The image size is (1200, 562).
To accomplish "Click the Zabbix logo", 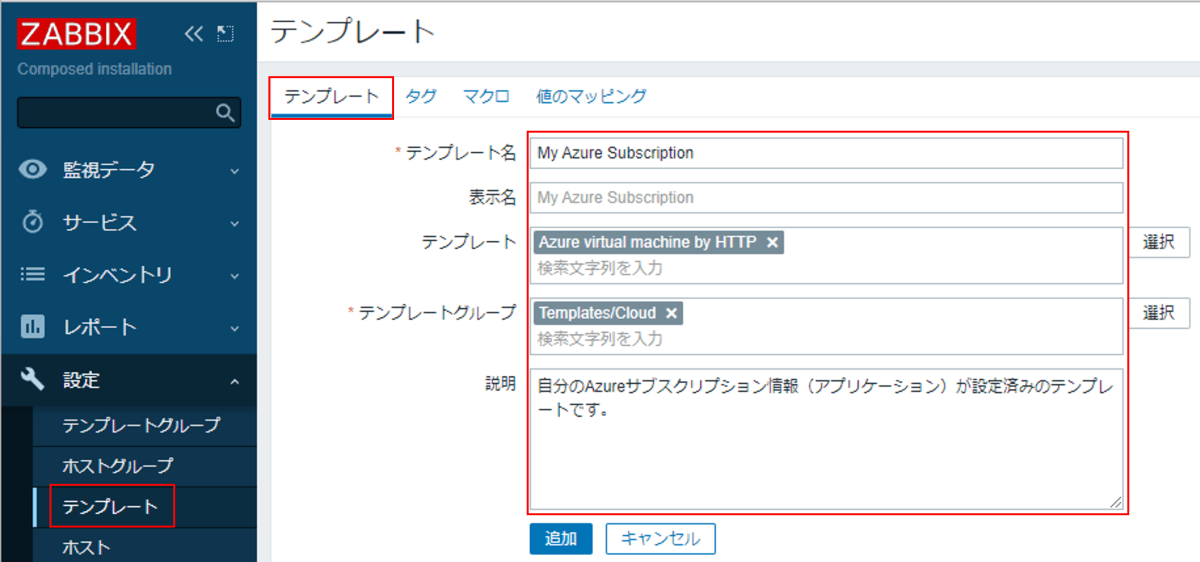I will coord(76,35).
